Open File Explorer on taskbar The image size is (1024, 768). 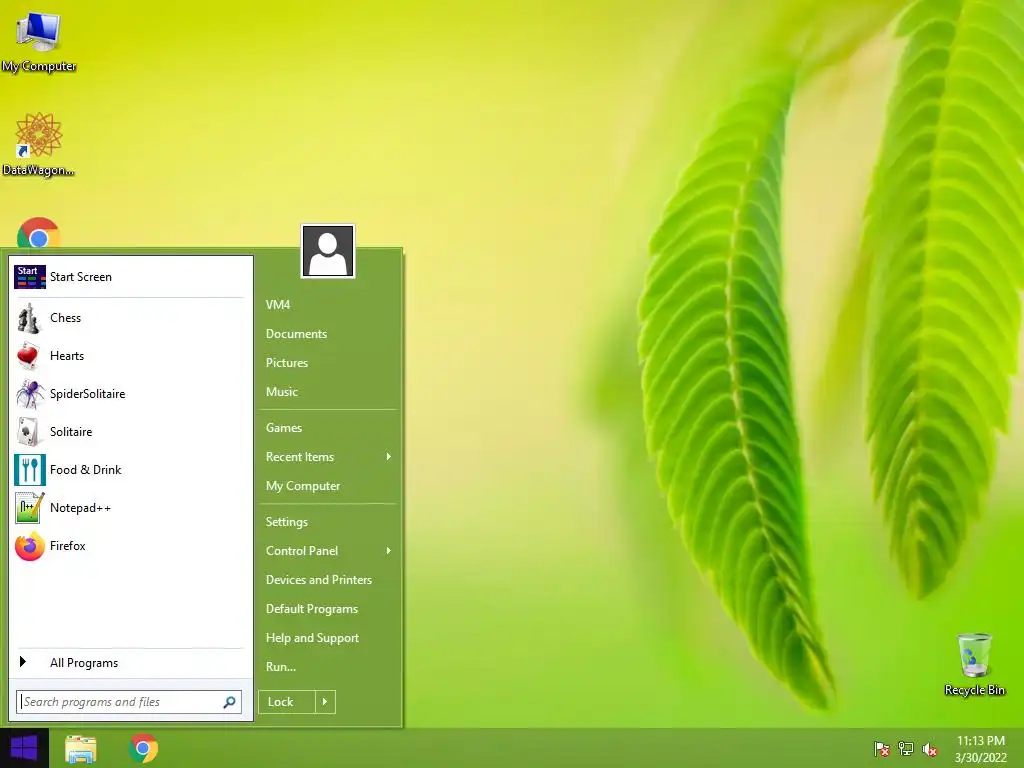coord(81,749)
